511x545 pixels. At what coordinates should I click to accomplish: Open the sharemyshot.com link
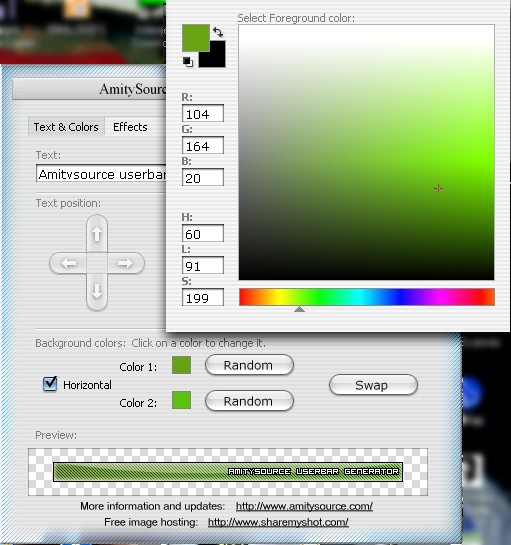click(278, 522)
